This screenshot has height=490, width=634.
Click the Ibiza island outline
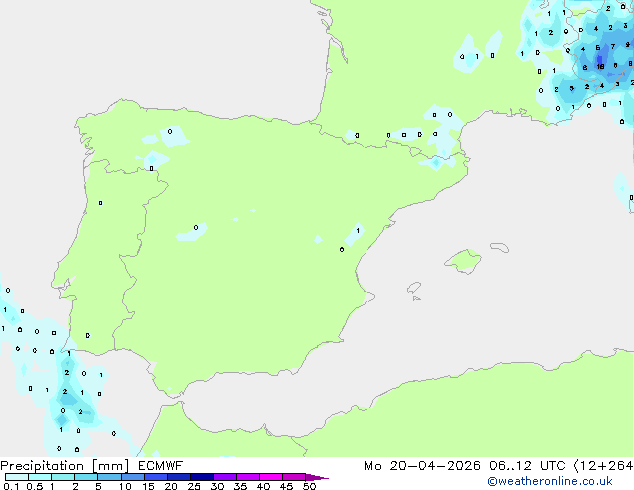pyautogui.click(x=414, y=288)
